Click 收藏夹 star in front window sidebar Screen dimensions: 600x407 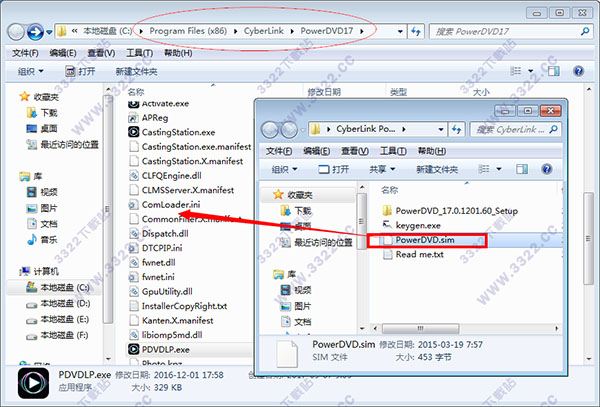pyautogui.click(x=278, y=195)
